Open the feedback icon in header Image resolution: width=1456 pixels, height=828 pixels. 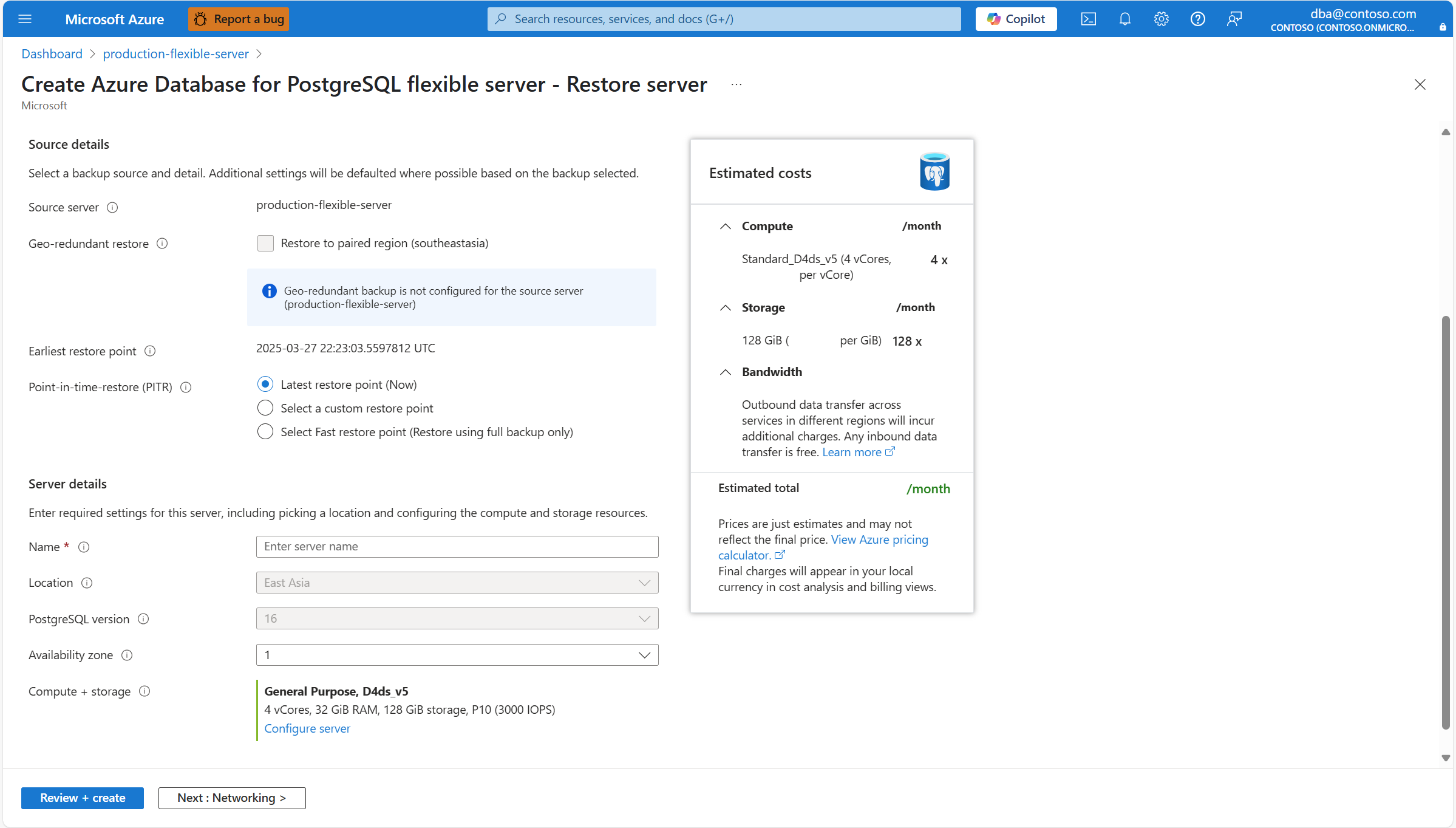(1234, 19)
